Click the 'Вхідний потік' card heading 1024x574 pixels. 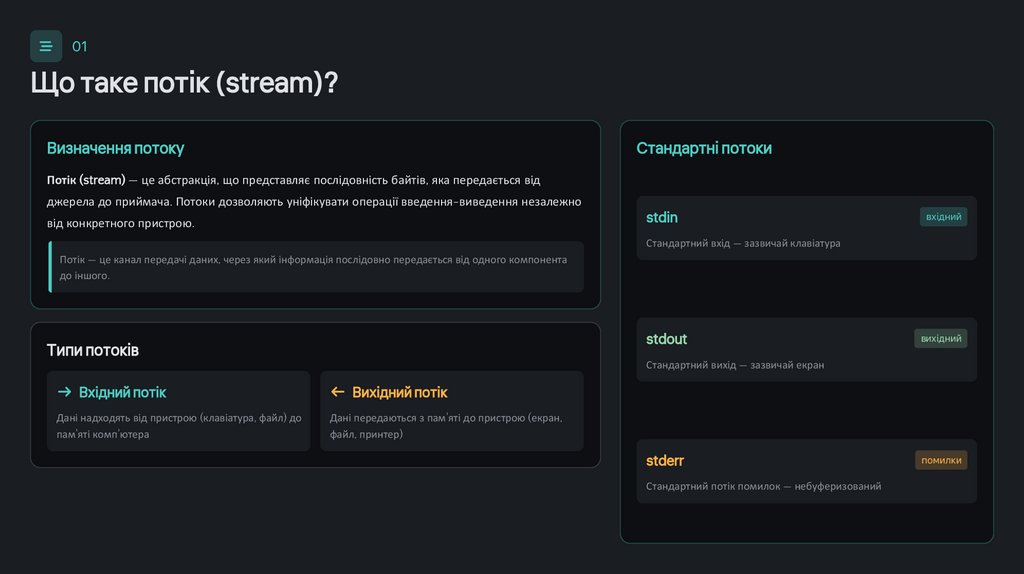pos(122,392)
